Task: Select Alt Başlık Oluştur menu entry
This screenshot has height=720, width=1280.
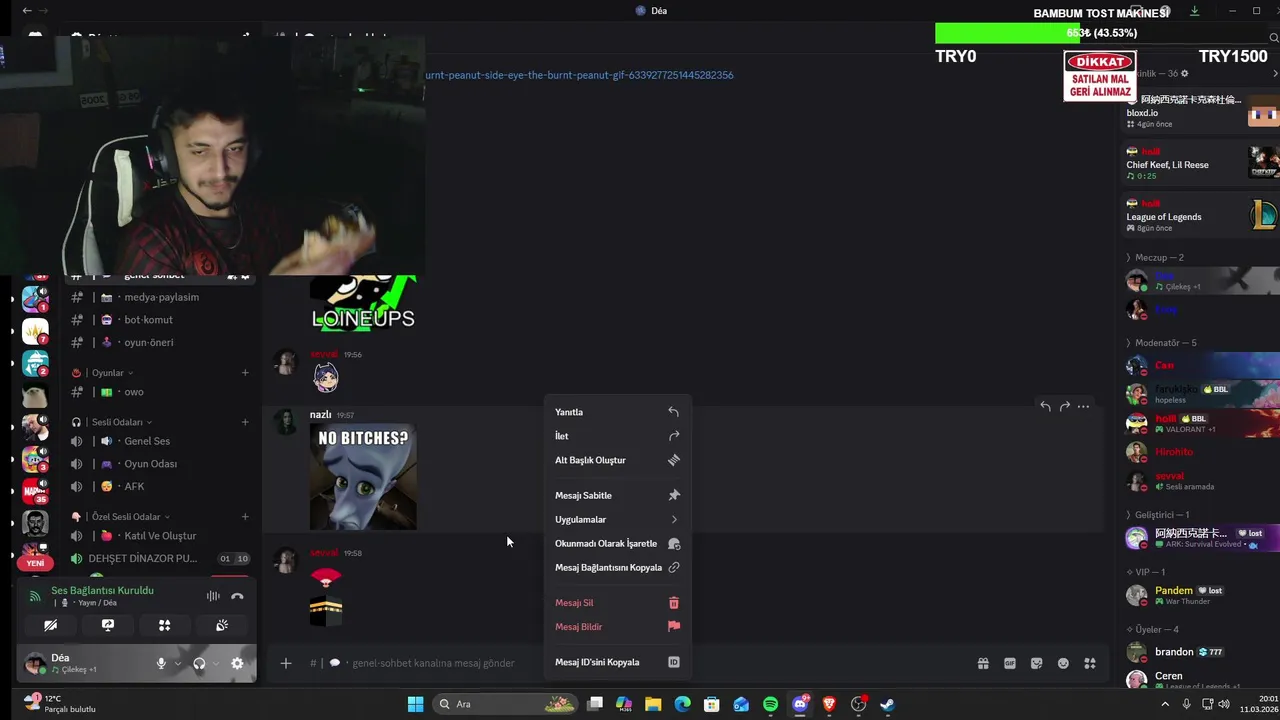Action: tap(617, 460)
